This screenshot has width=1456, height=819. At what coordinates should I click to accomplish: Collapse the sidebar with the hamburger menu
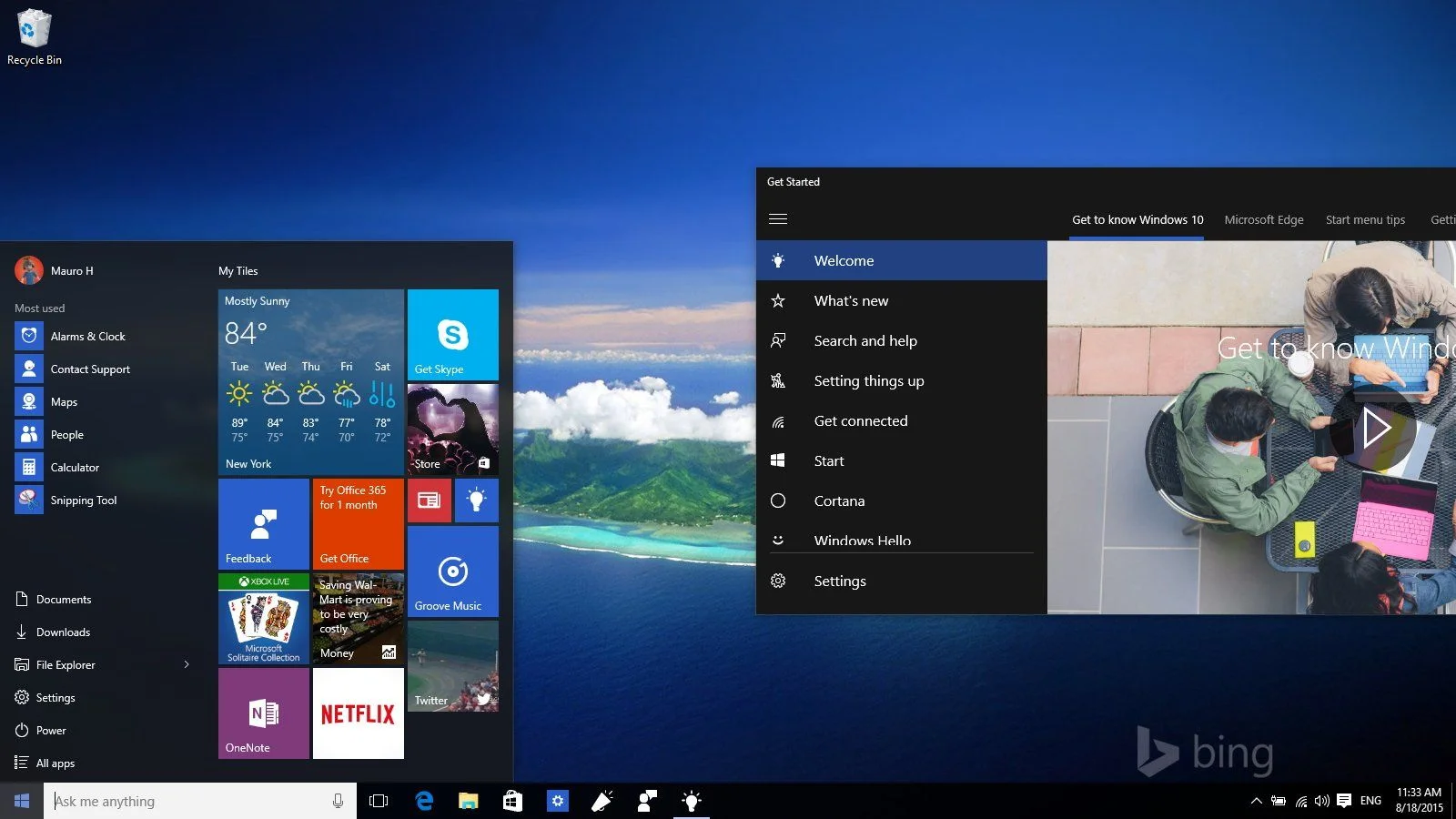(x=778, y=218)
